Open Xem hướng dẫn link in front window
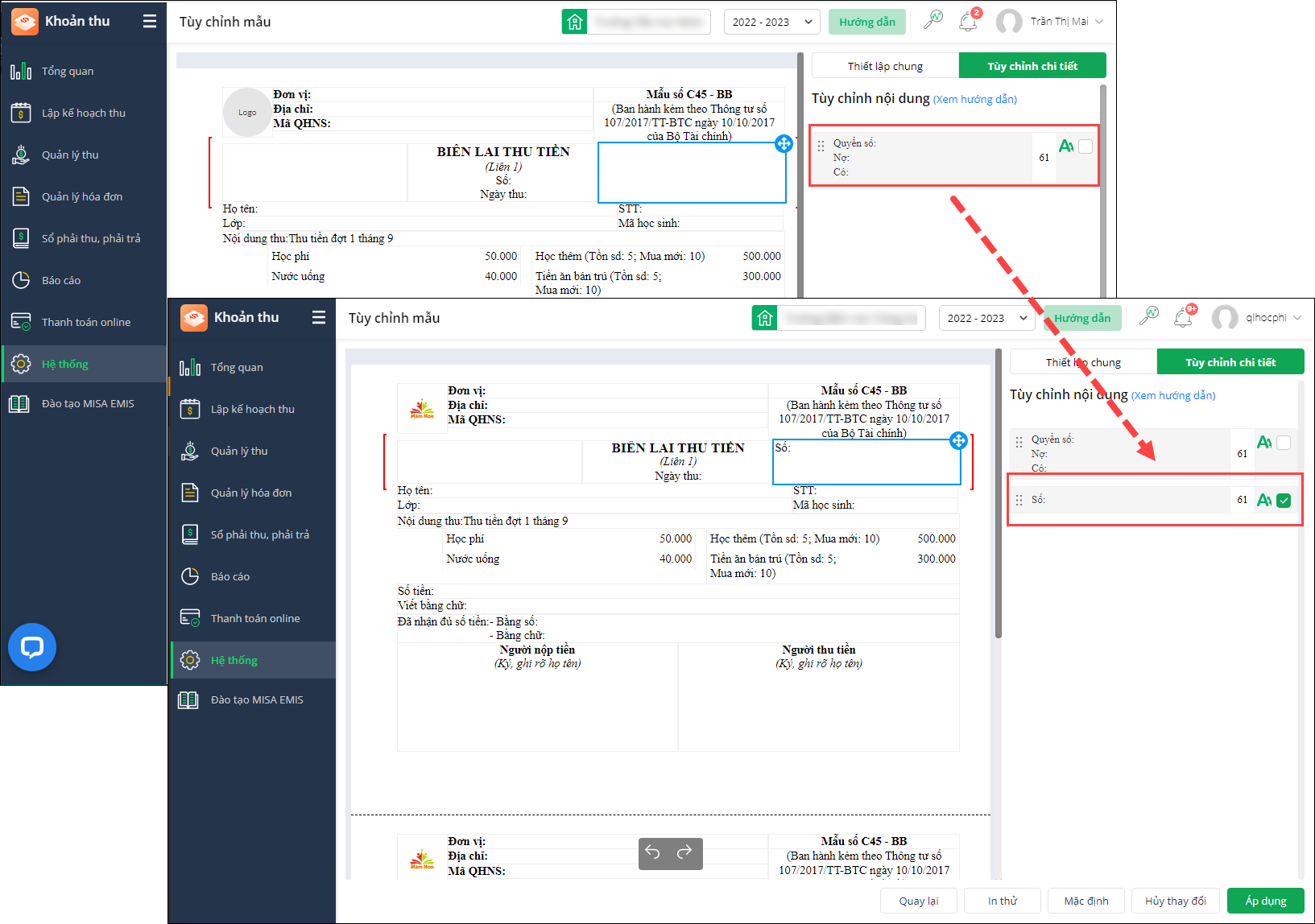The width and height of the screenshot is (1315, 924). pyautogui.click(x=1173, y=396)
